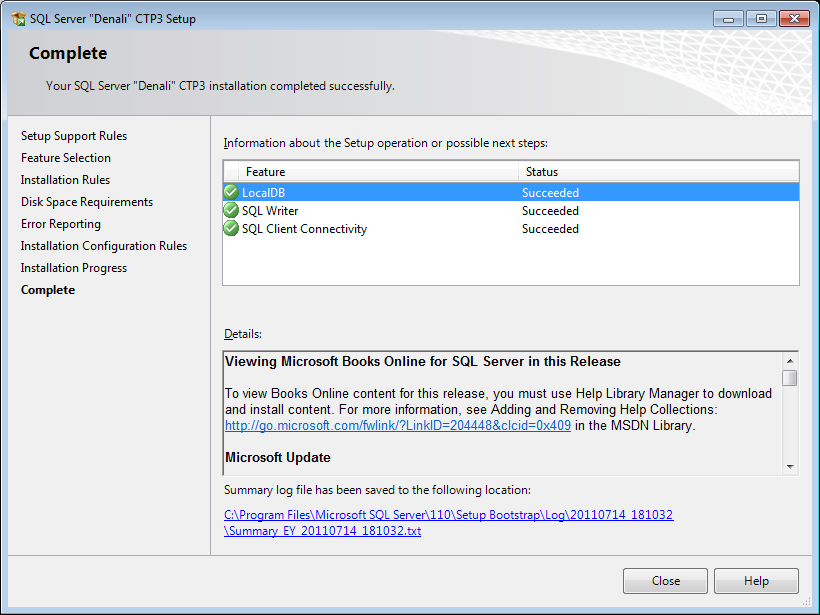Screen dimensions: 820x615
Task: Select the SQL Client Connectivity row
Action: (x=511, y=229)
